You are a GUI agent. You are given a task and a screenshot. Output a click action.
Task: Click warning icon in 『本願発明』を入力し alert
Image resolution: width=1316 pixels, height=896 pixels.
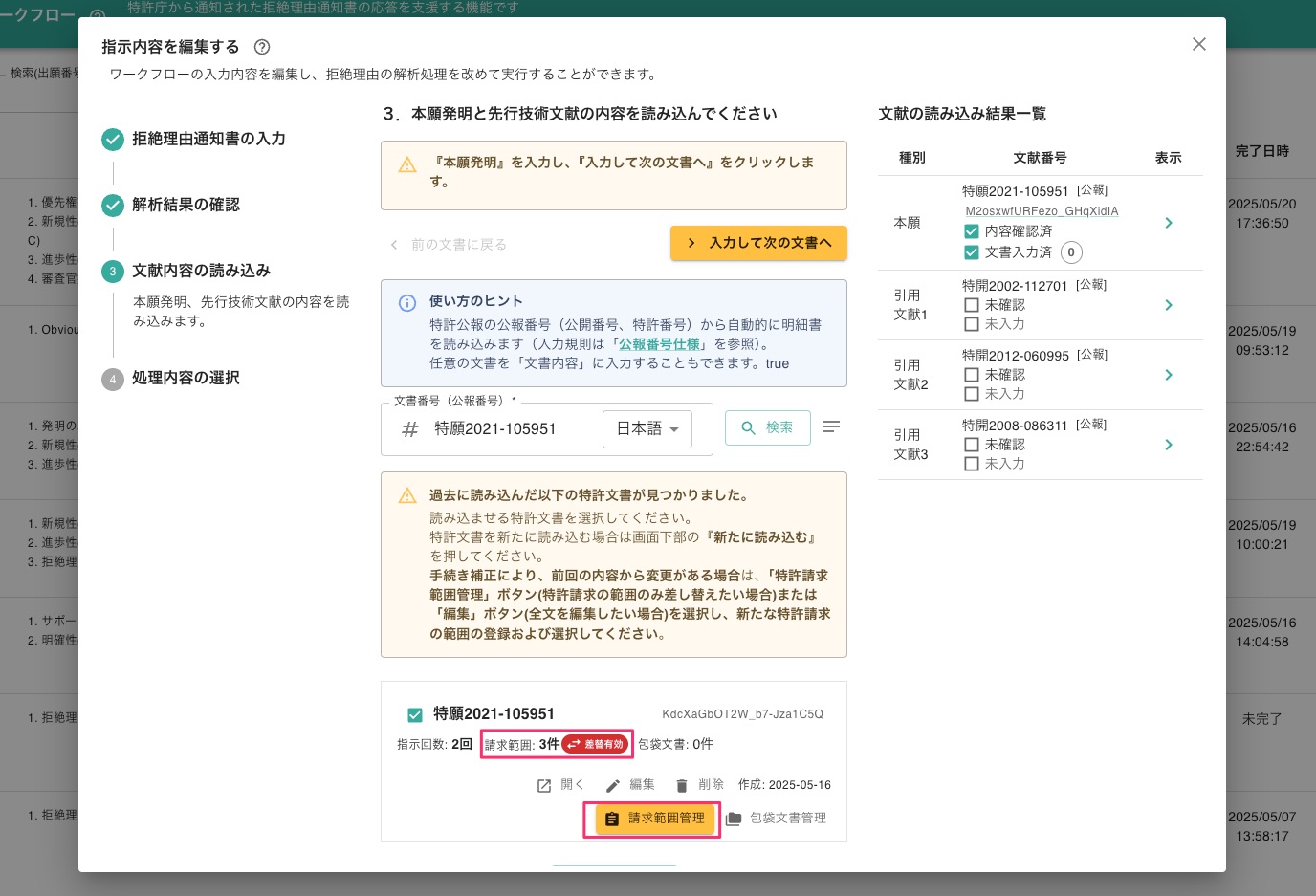click(x=407, y=164)
